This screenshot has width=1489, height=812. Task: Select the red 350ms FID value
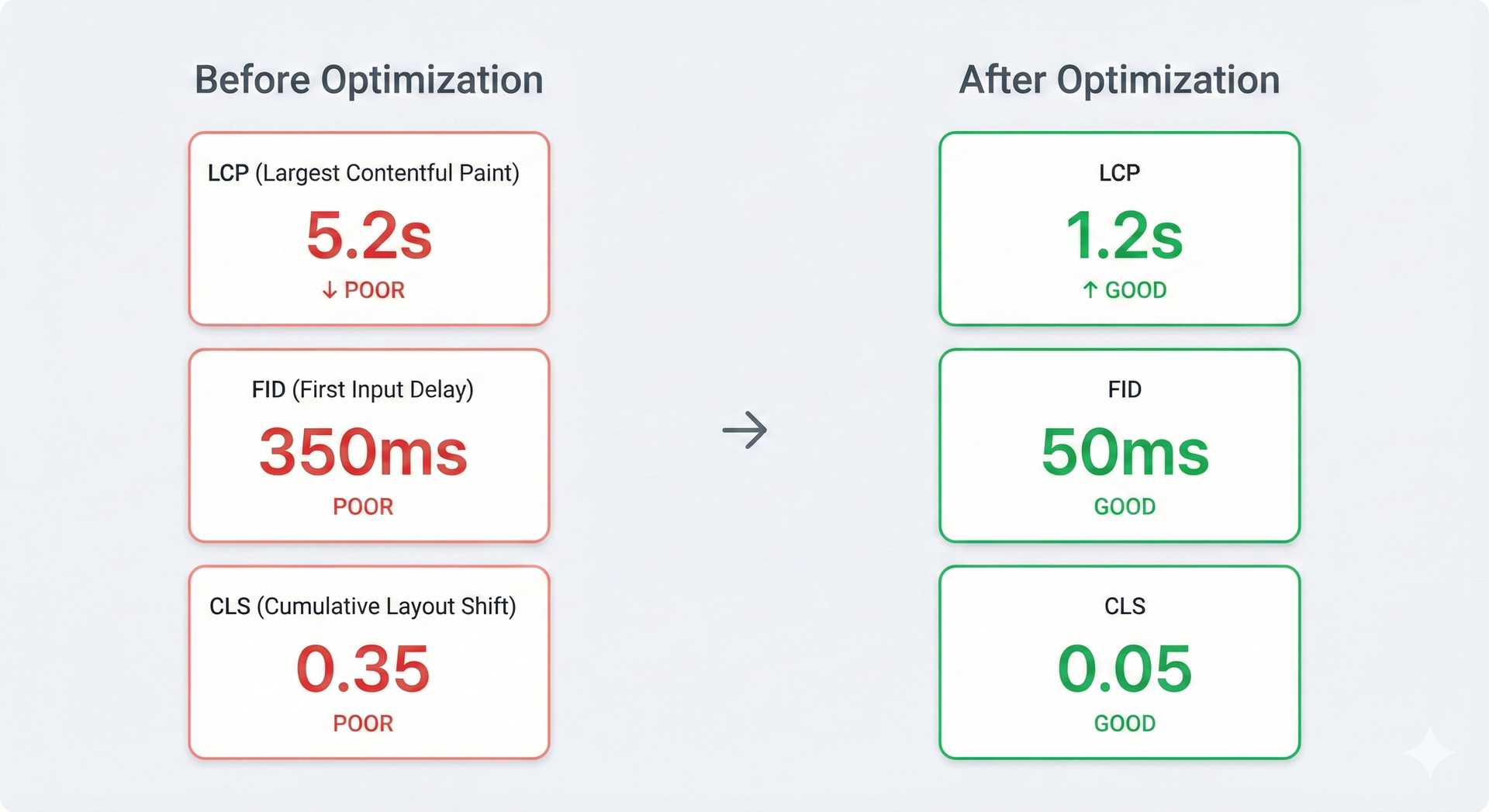point(363,452)
